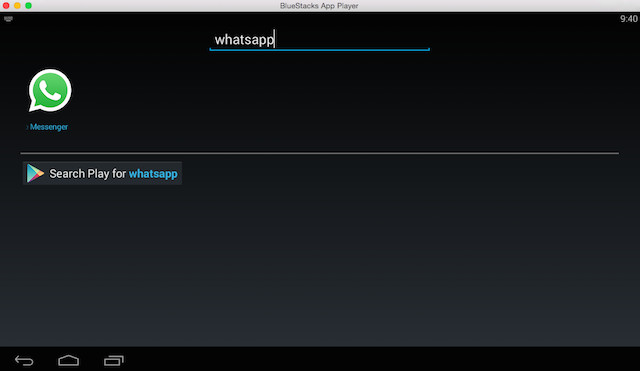Click the Google Play triangle icon
The image size is (640, 371).
[x=35, y=173]
